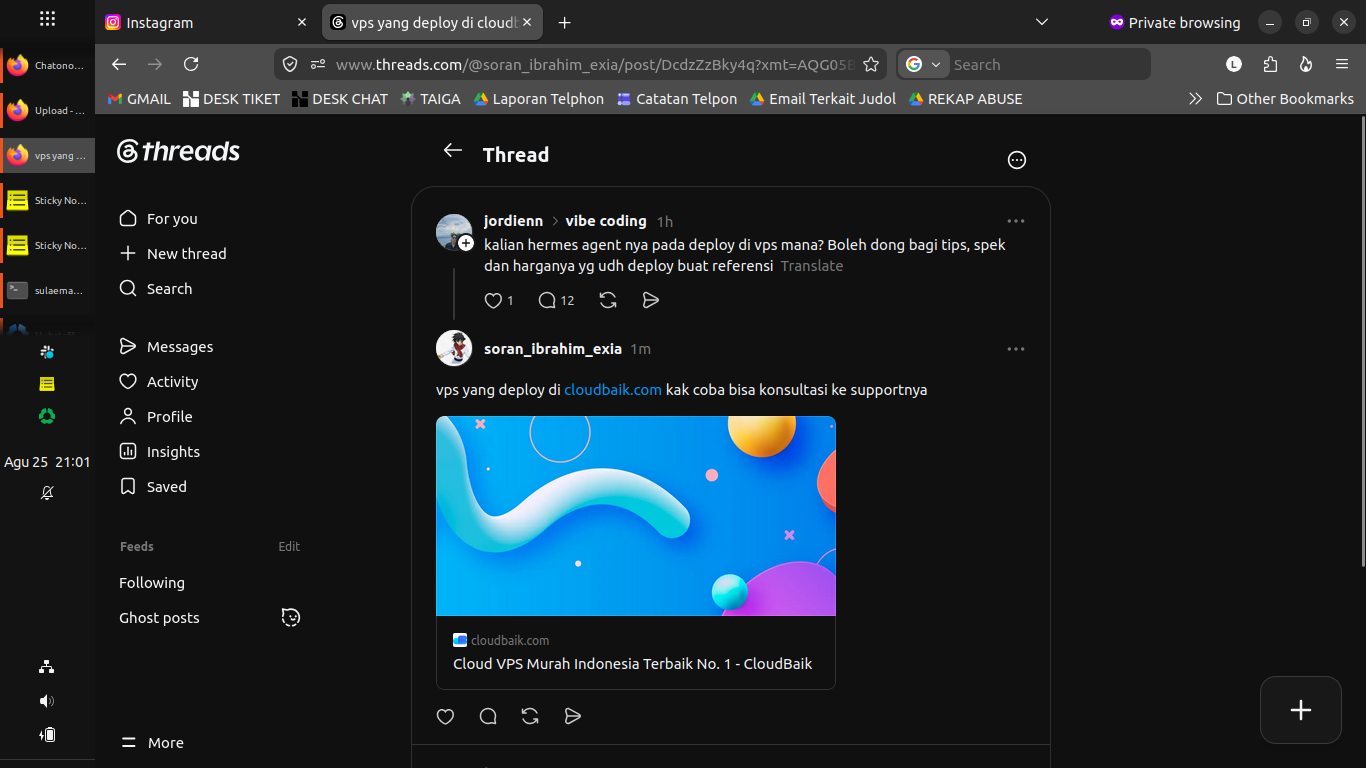Open the For you feed
Screen dimensions: 1366x768
pyautogui.click(x=158, y=219)
